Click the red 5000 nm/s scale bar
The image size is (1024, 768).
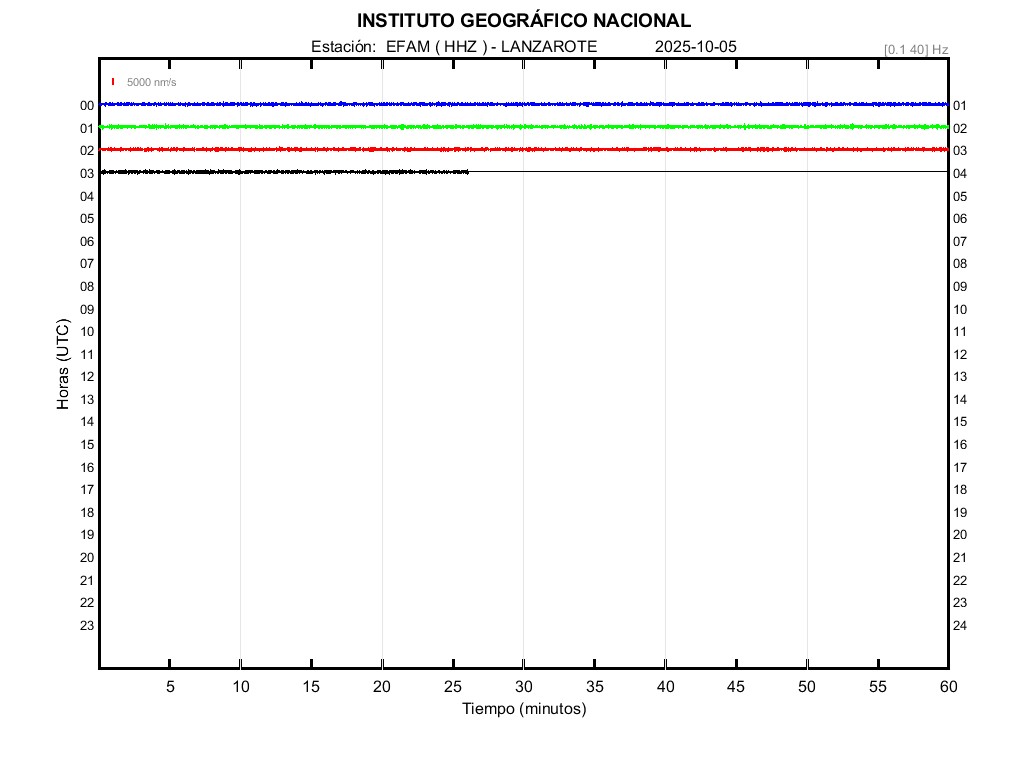(x=113, y=82)
